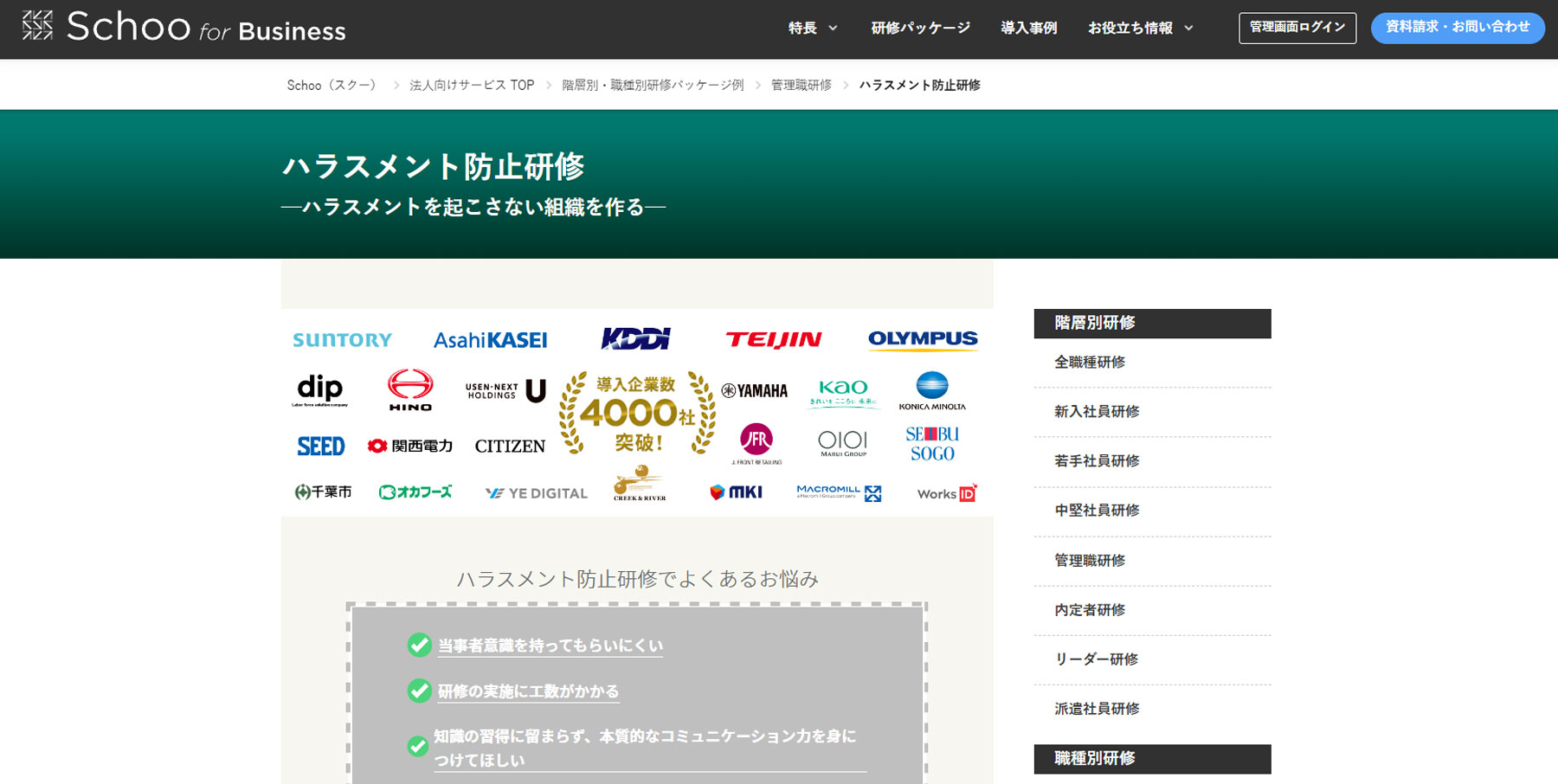Image resolution: width=1558 pixels, height=784 pixels.
Task: Click the 職種別研修 sidebar heading
Action: pos(1152,759)
